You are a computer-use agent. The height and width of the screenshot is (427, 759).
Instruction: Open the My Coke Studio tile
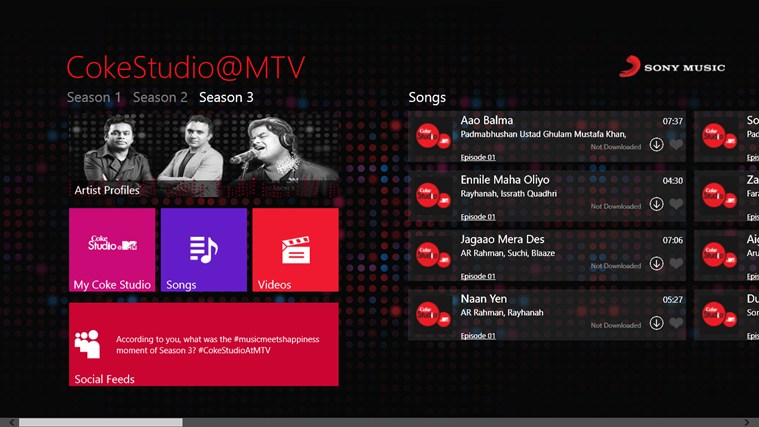coord(112,250)
